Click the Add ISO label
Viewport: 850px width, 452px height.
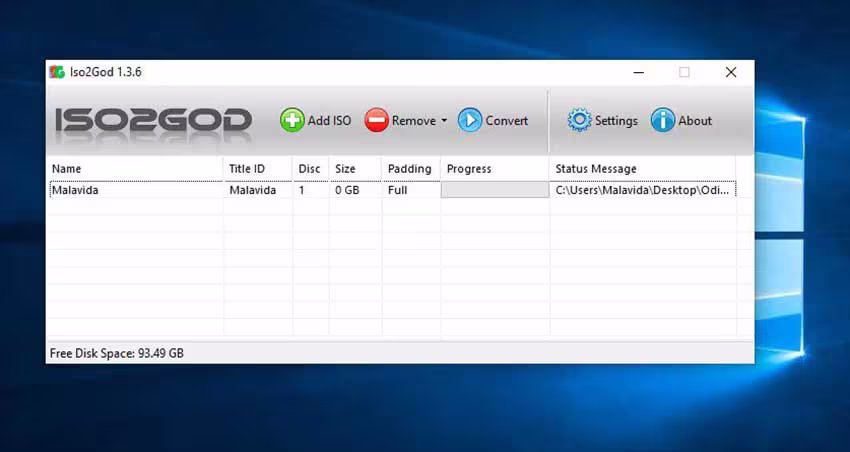click(329, 120)
